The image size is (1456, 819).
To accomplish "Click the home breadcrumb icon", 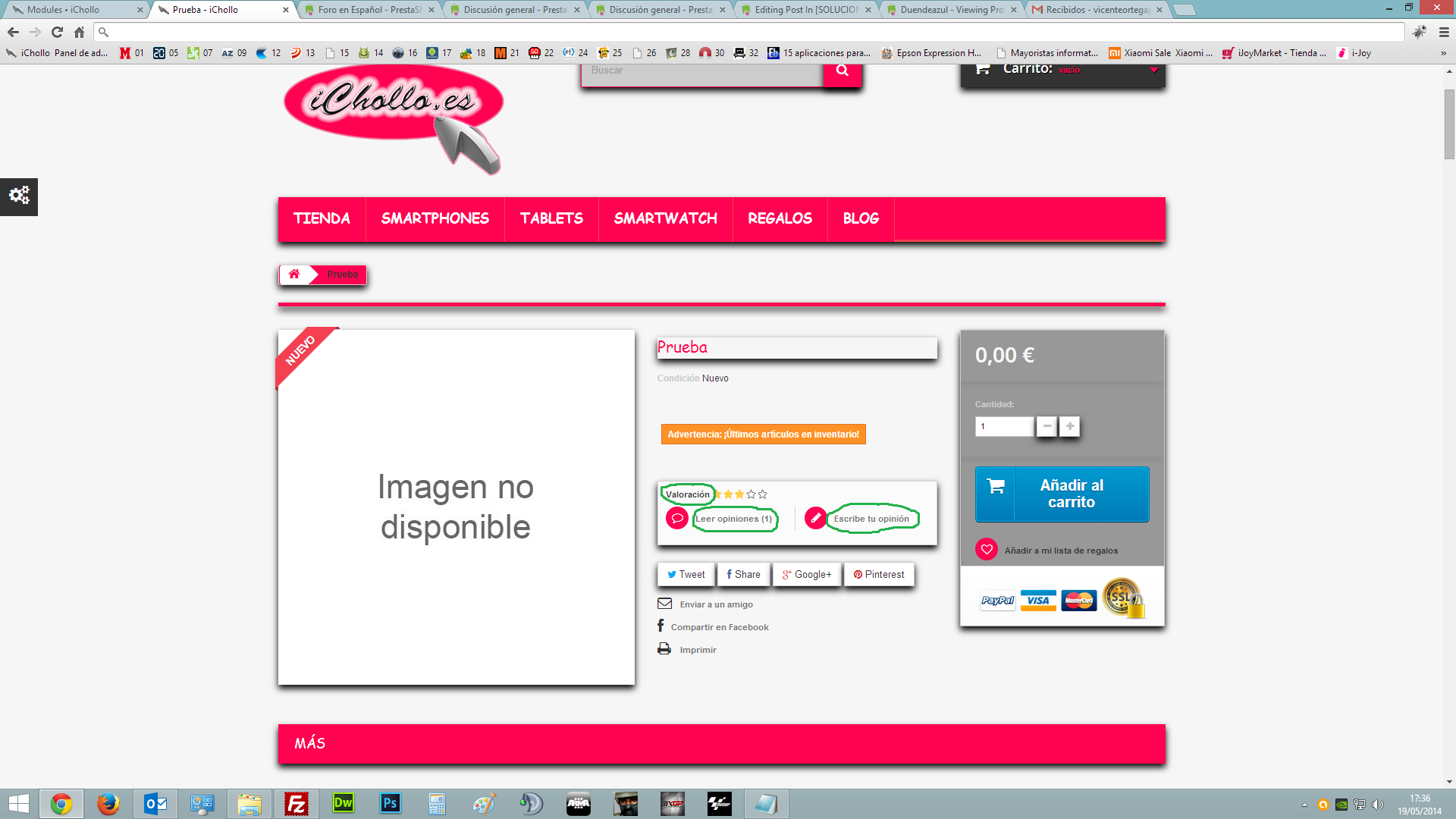I will point(294,275).
